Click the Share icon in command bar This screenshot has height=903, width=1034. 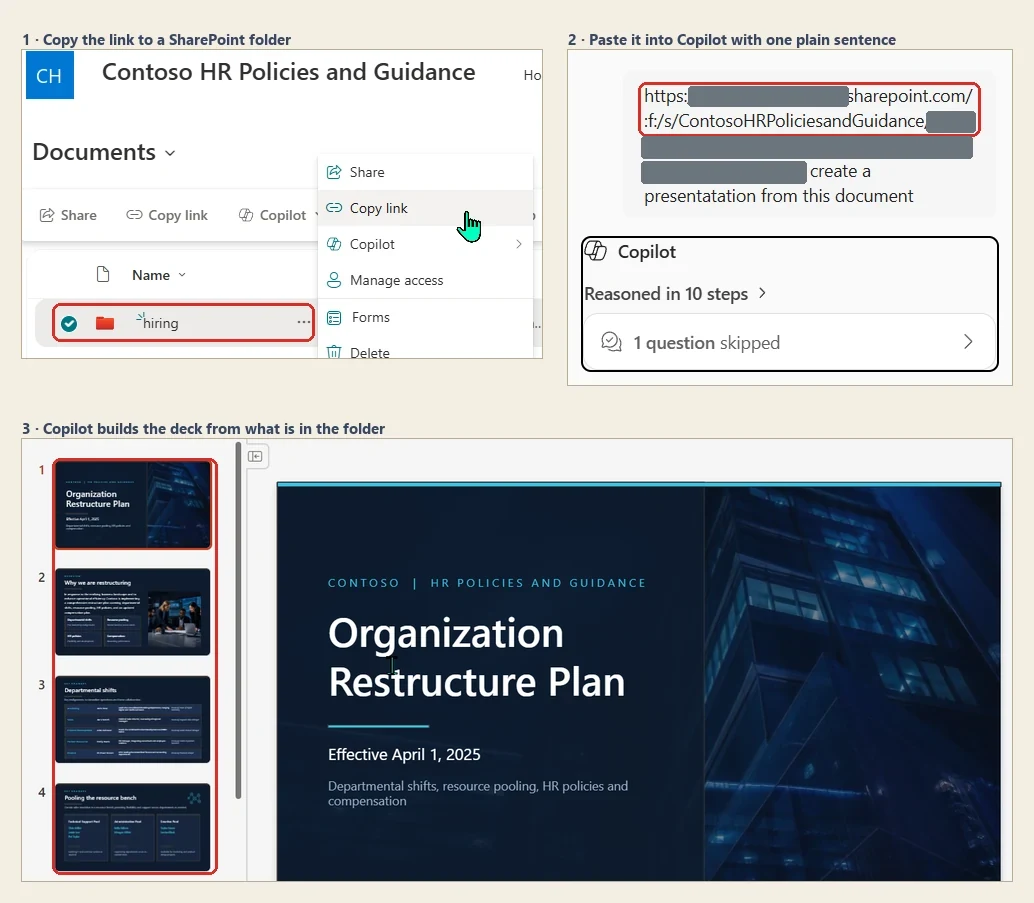pos(47,215)
